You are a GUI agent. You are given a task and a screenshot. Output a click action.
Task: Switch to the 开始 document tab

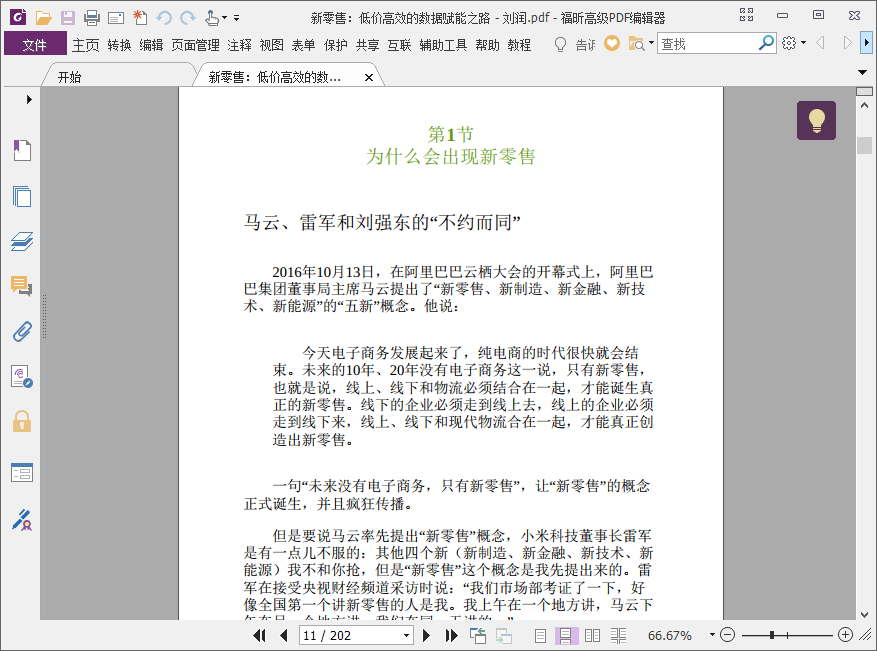(69, 77)
